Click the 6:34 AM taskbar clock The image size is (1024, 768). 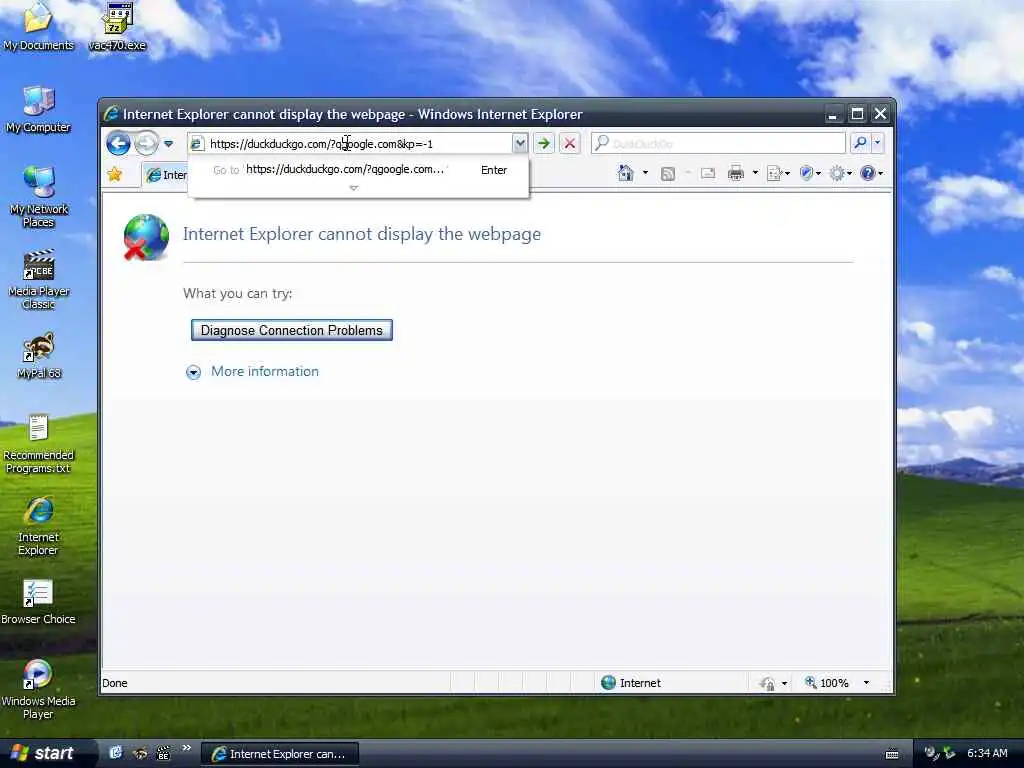[x=987, y=753]
